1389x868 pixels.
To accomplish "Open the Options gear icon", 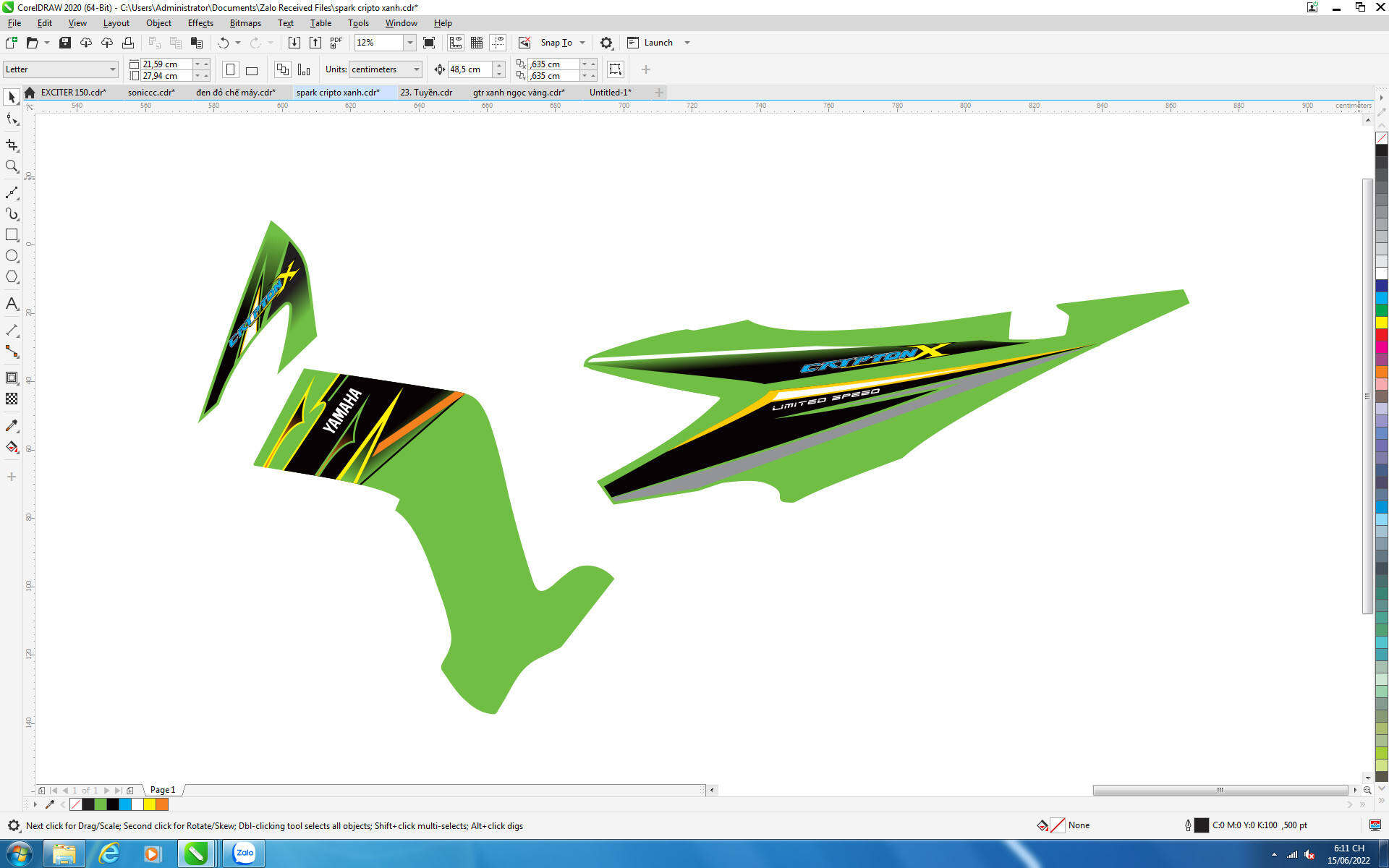I will [606, 43].
